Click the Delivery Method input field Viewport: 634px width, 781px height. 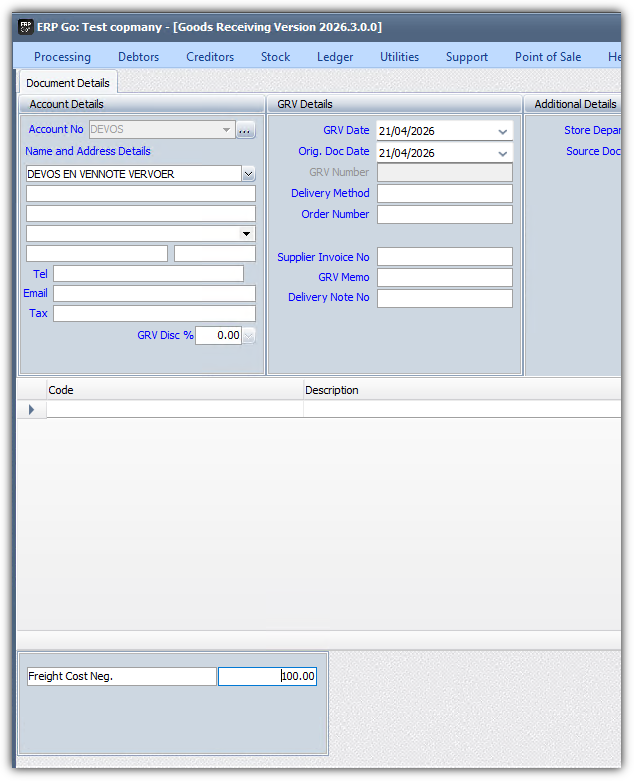(x=444, y=193)
